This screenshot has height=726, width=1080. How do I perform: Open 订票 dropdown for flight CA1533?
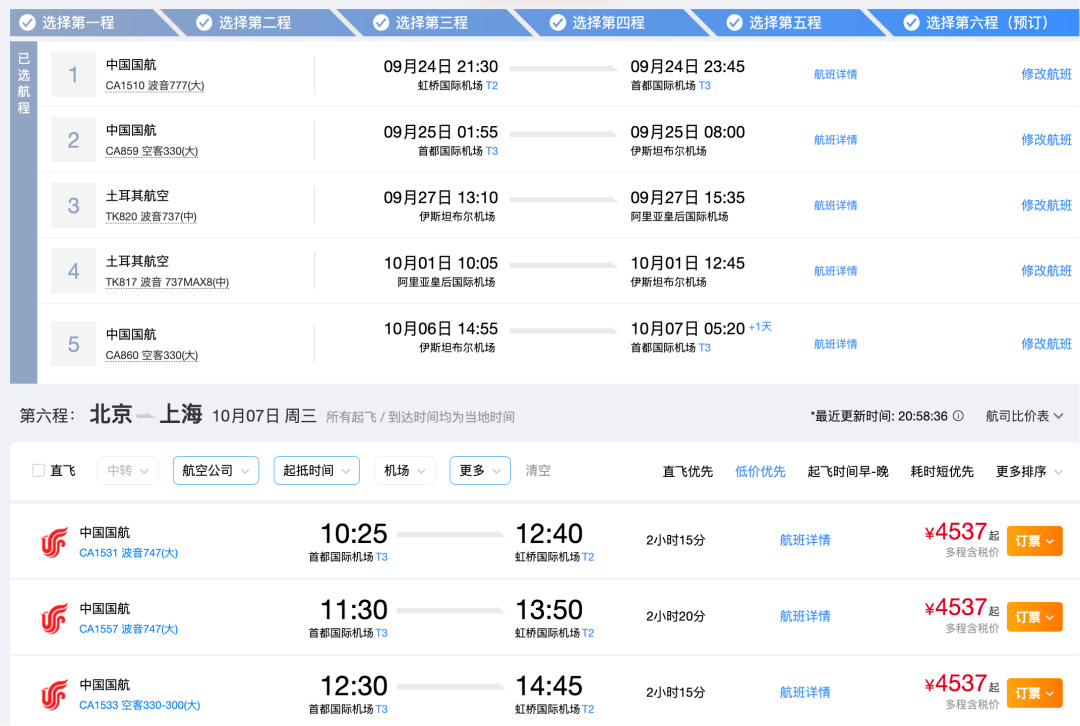(x=1035, y=693)
